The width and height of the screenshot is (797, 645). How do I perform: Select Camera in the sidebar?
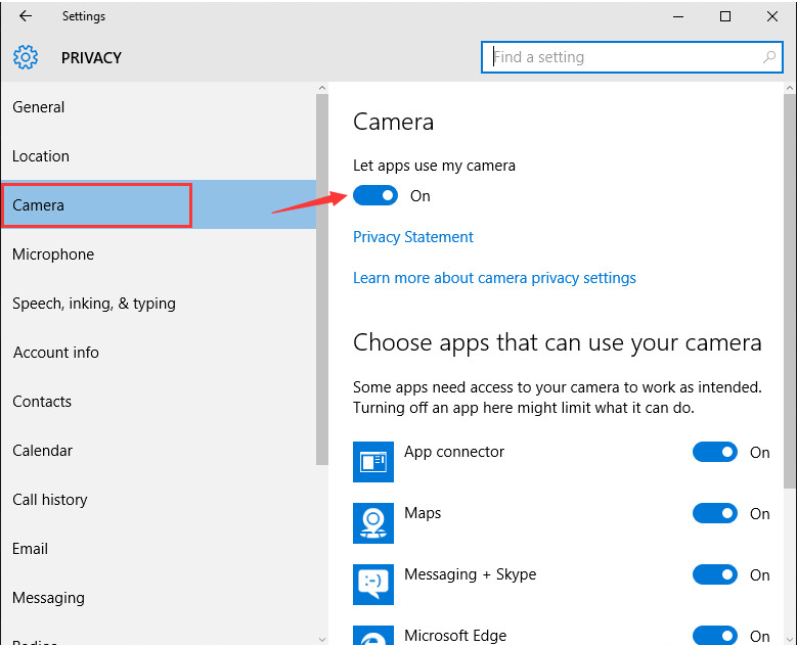(158, 205)
